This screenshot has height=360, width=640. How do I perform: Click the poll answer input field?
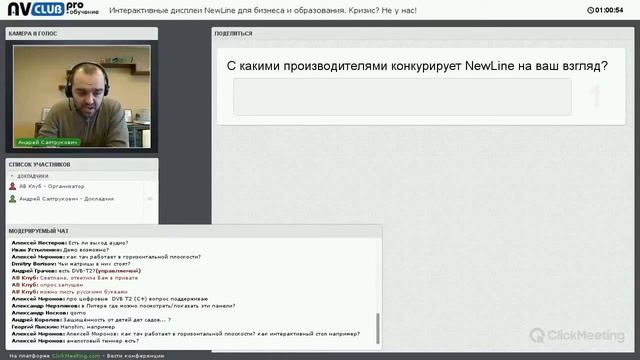(402, 97)
